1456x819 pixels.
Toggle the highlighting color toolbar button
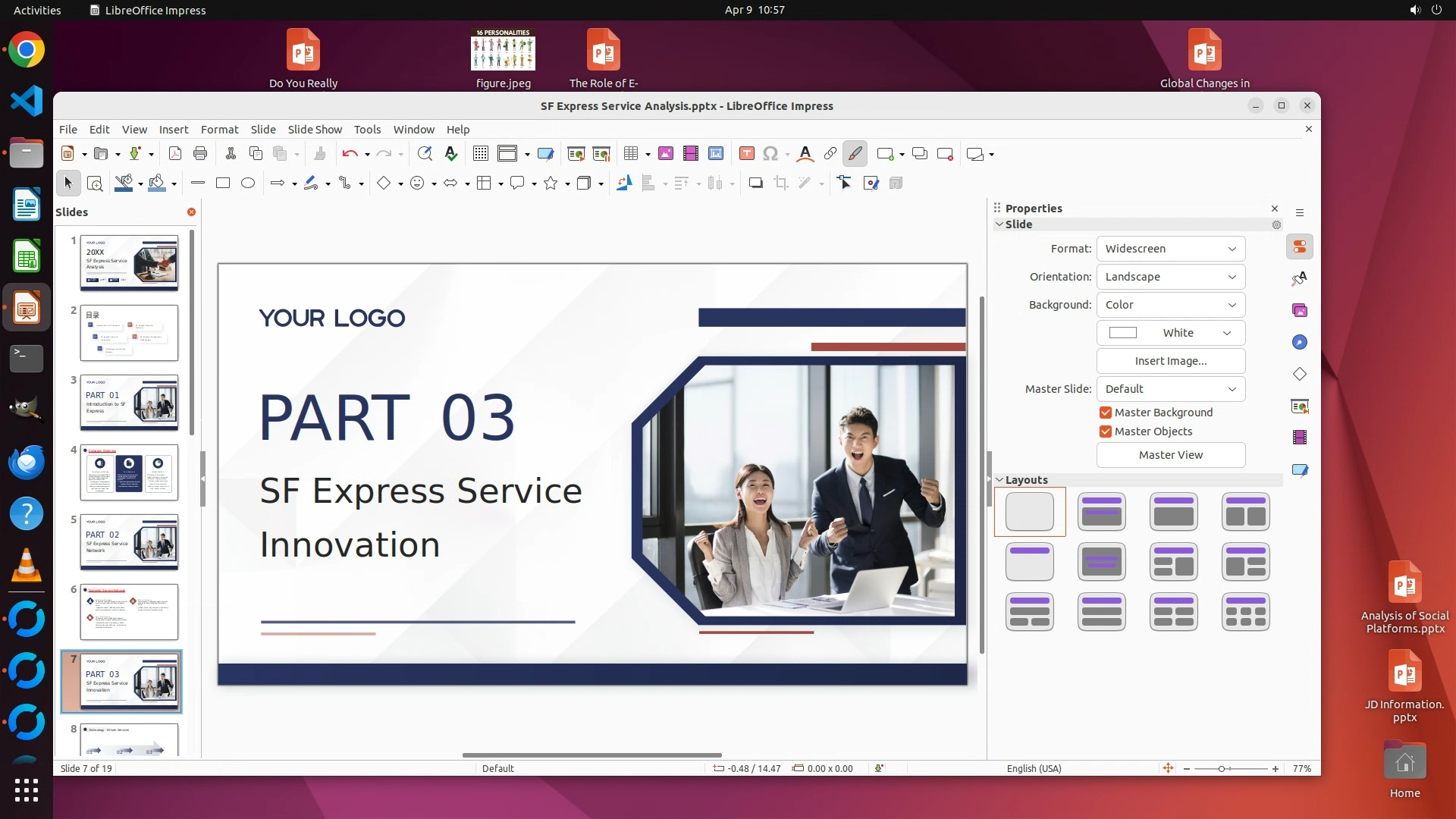point(855,154)
